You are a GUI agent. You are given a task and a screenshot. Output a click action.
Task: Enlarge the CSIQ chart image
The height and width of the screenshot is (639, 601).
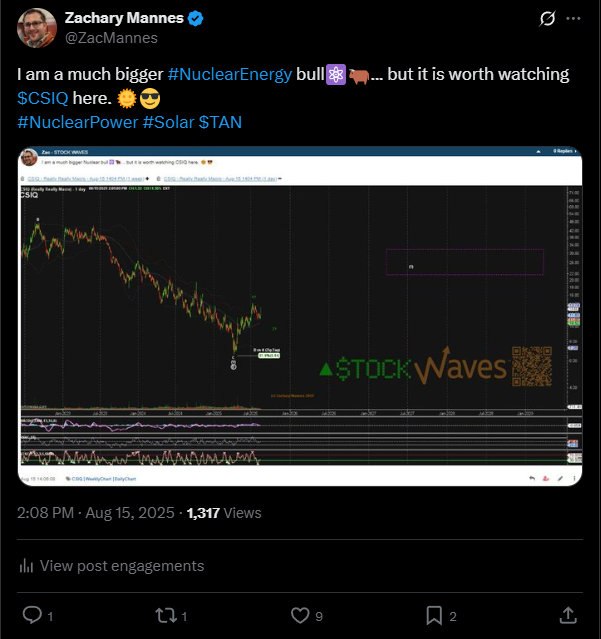tap(300, 316)
